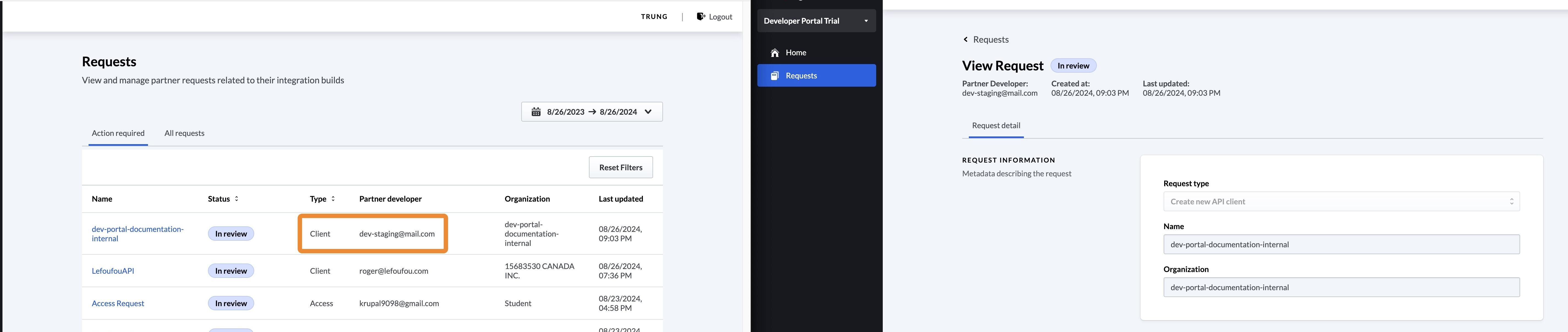Switch to the All requests tab

pos(184,133)
